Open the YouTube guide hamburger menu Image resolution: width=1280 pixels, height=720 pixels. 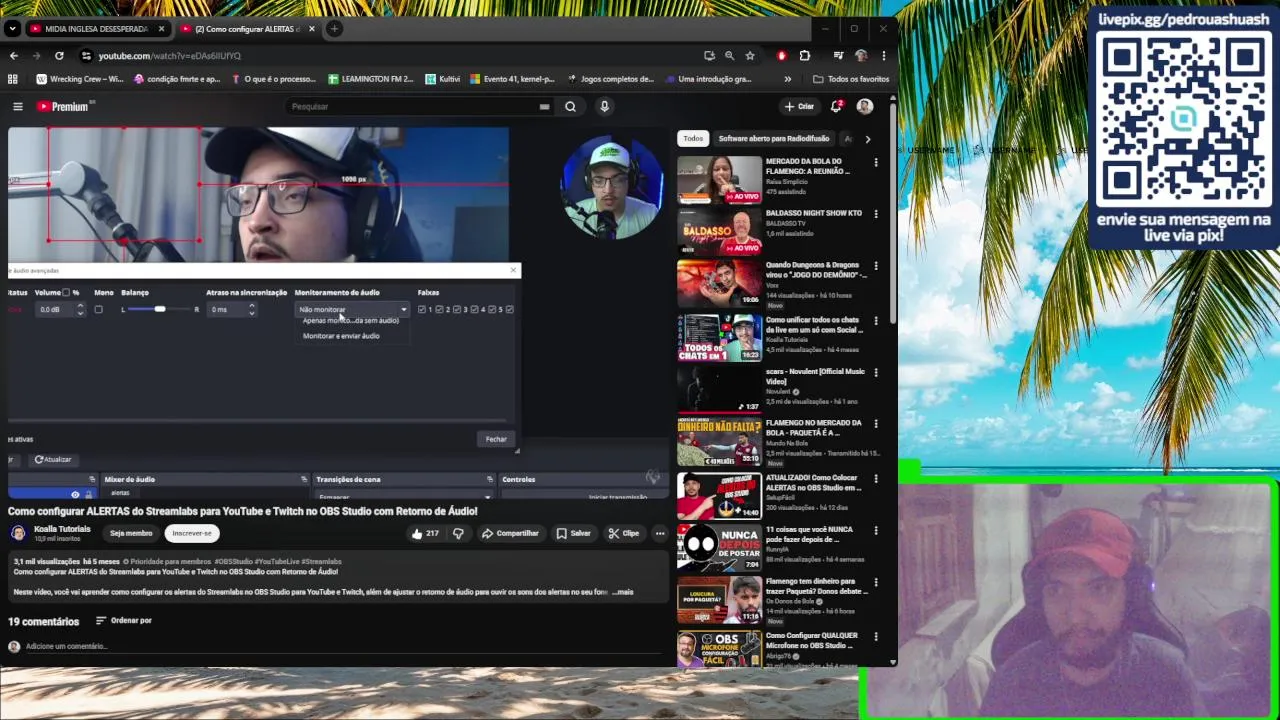click(x=17, y=106)
